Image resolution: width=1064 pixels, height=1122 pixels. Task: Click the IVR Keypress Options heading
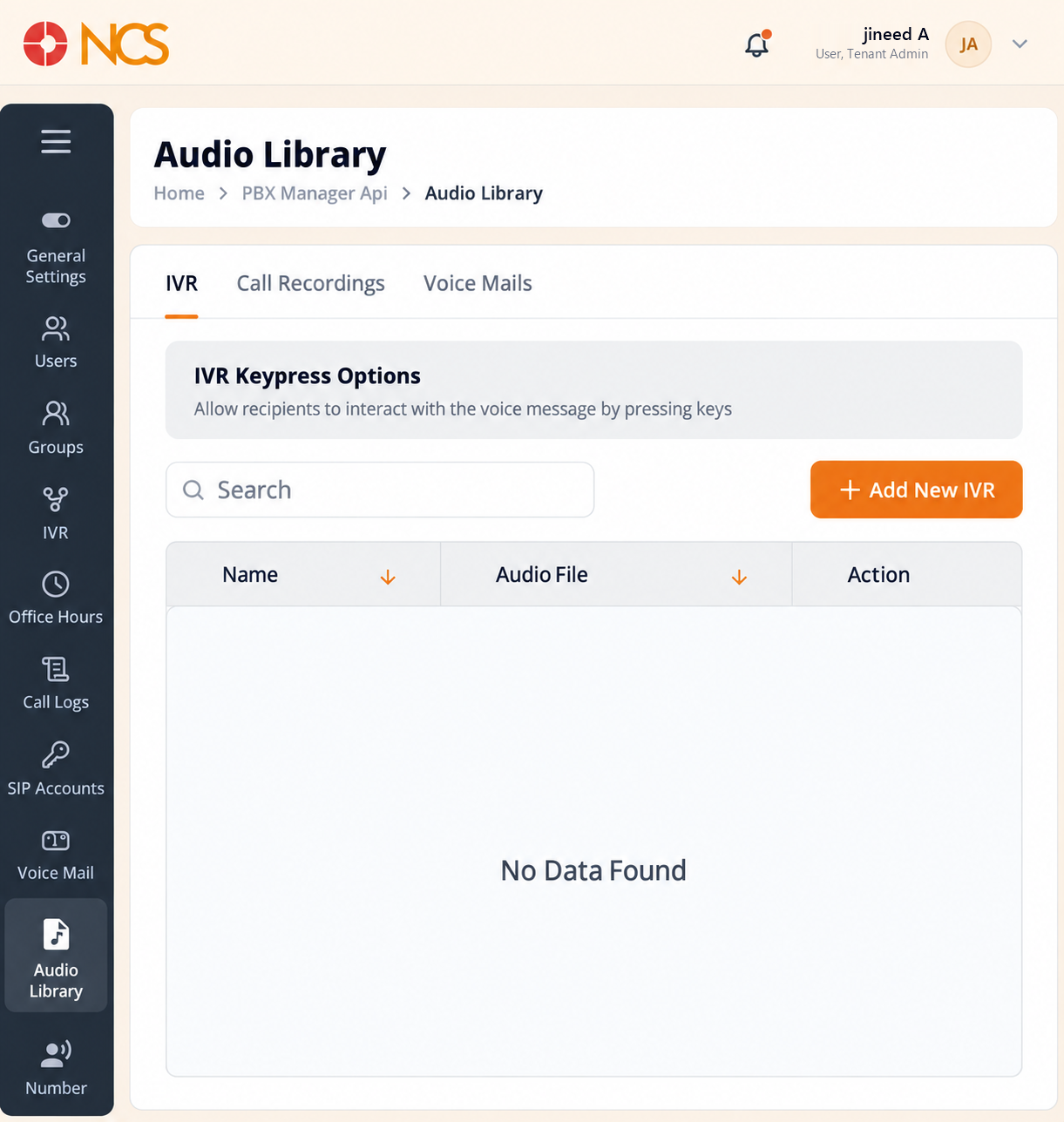click(307, 376)
